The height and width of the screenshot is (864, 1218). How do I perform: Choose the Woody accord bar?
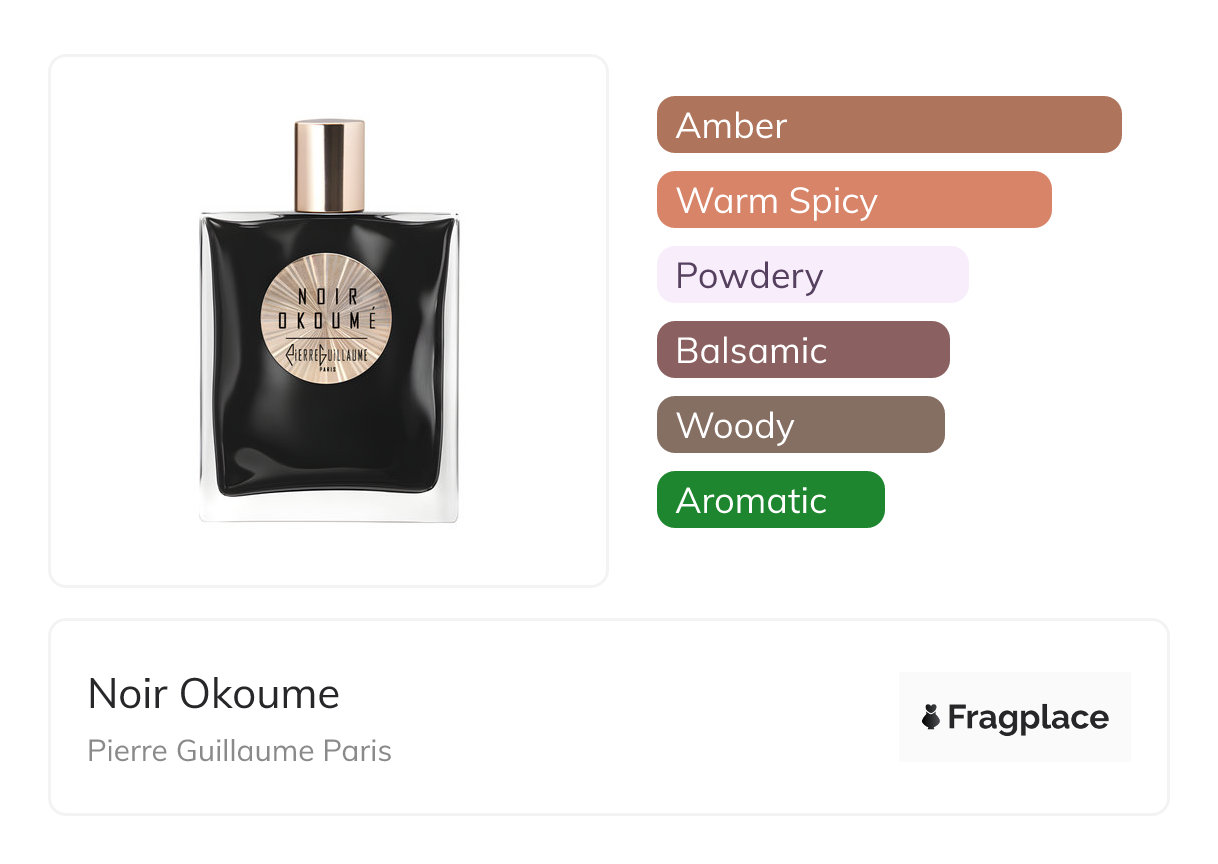point(801,425)
